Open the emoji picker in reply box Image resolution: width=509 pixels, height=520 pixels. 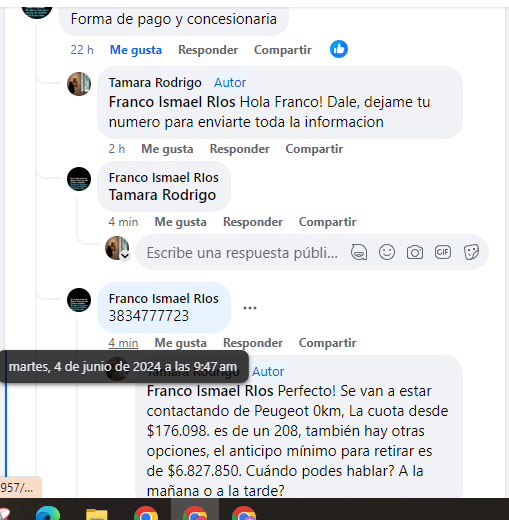tap(387, 252)
